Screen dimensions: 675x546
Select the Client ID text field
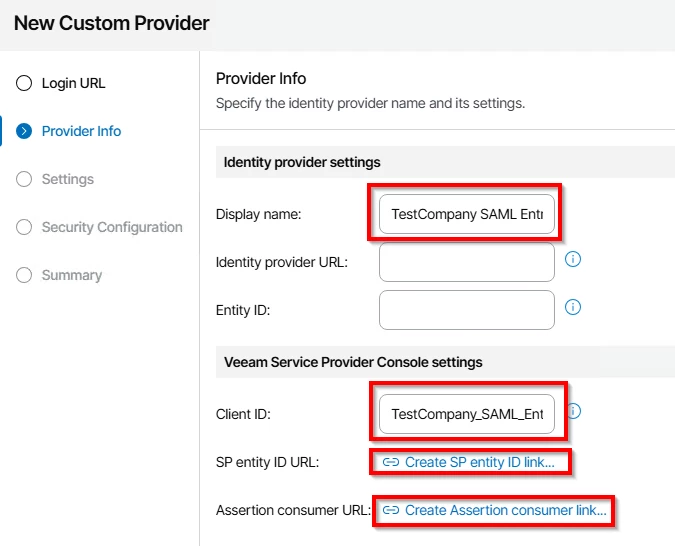tap(466, 414)
